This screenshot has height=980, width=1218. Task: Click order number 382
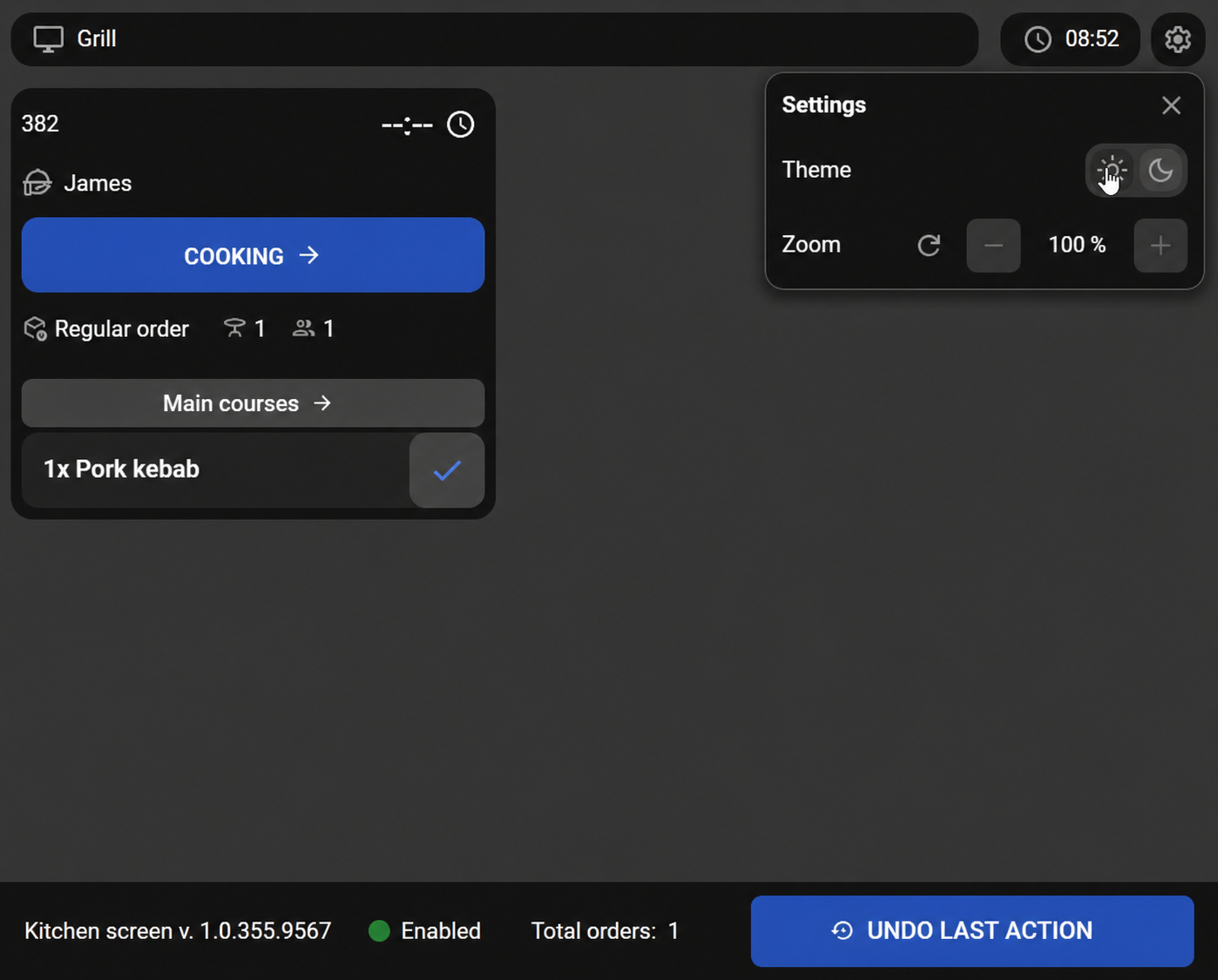(40, 124)
